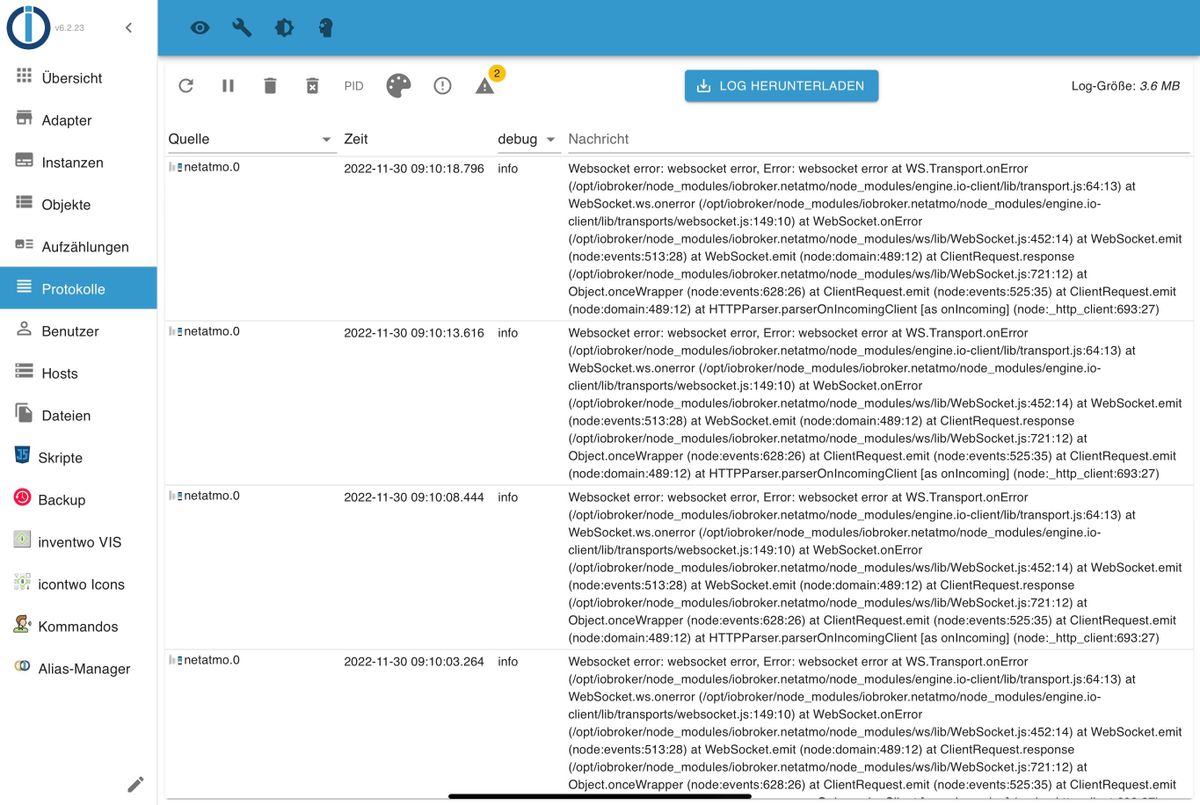Click the warning count badge showing 2
Screen dimensions: 1200x805
click(x=497, y=73)
